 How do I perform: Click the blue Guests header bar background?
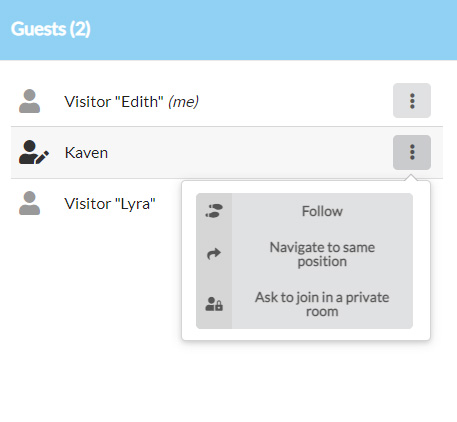[x=267, y=30]
